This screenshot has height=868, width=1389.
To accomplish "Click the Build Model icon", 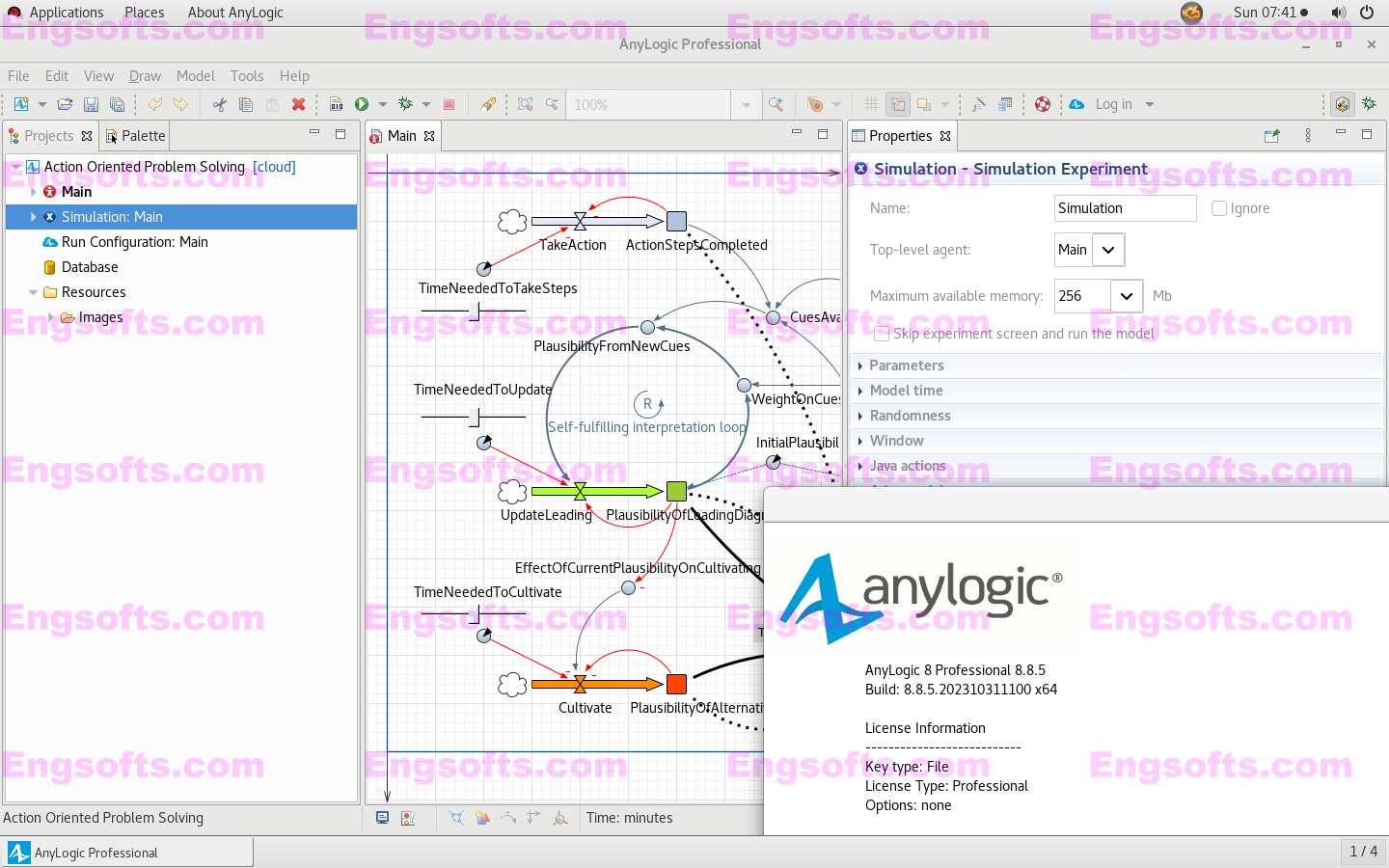I will point(336,104).
